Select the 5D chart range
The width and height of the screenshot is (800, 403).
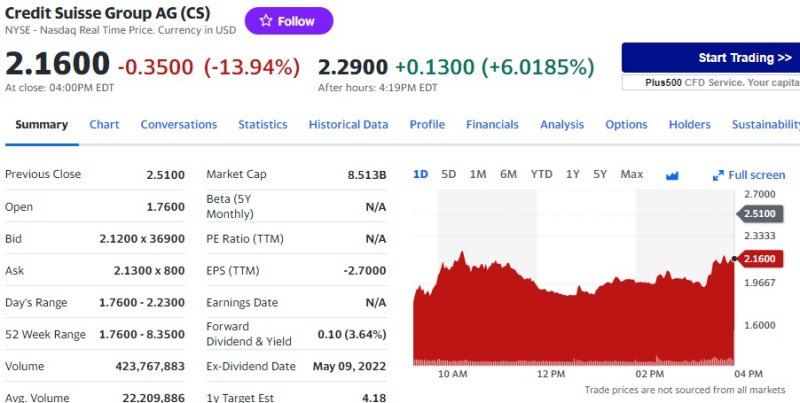(x=449, y=174)
